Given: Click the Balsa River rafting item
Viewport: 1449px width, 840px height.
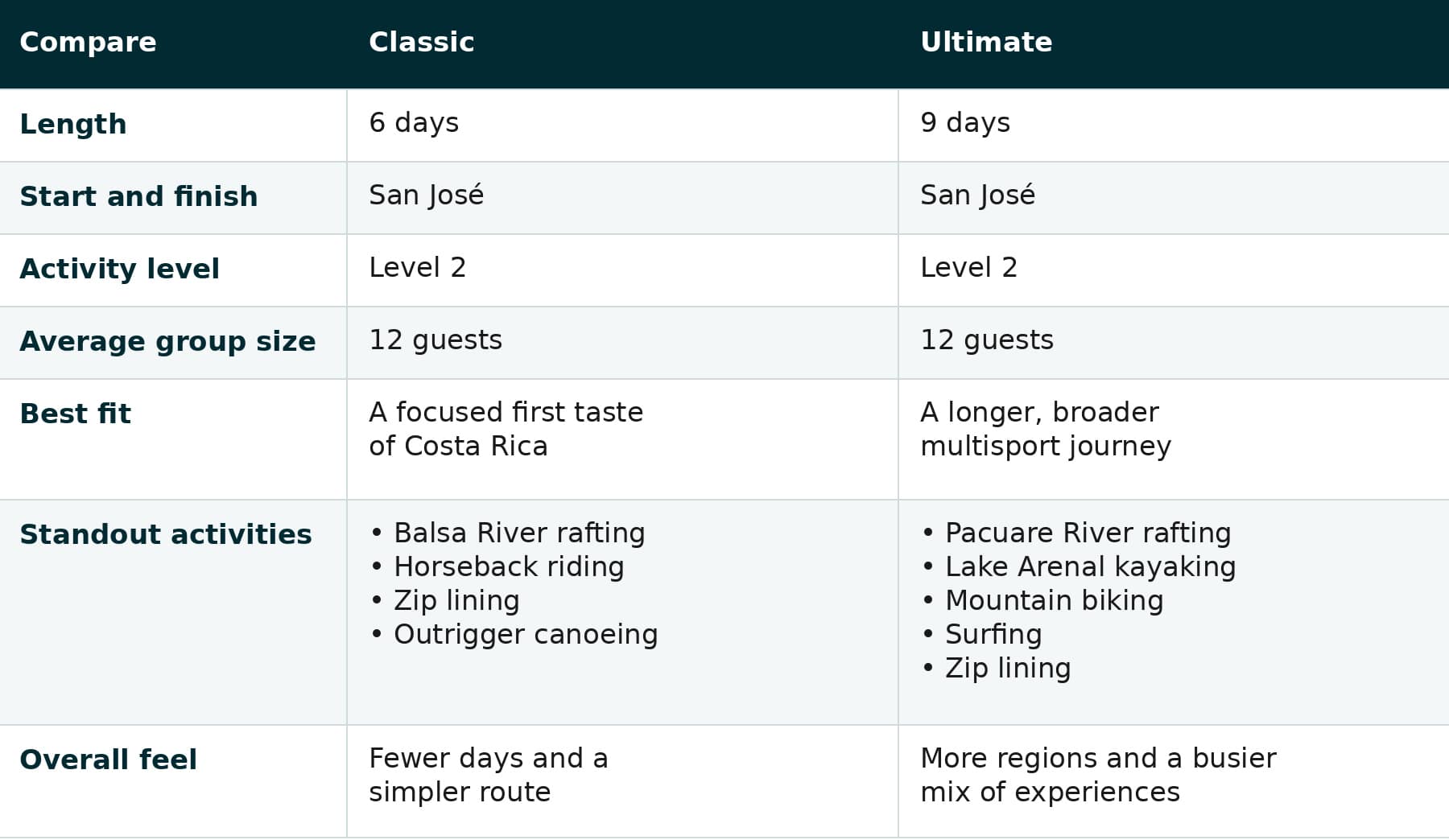Looking at the screenshot, I should pos(508,533).
